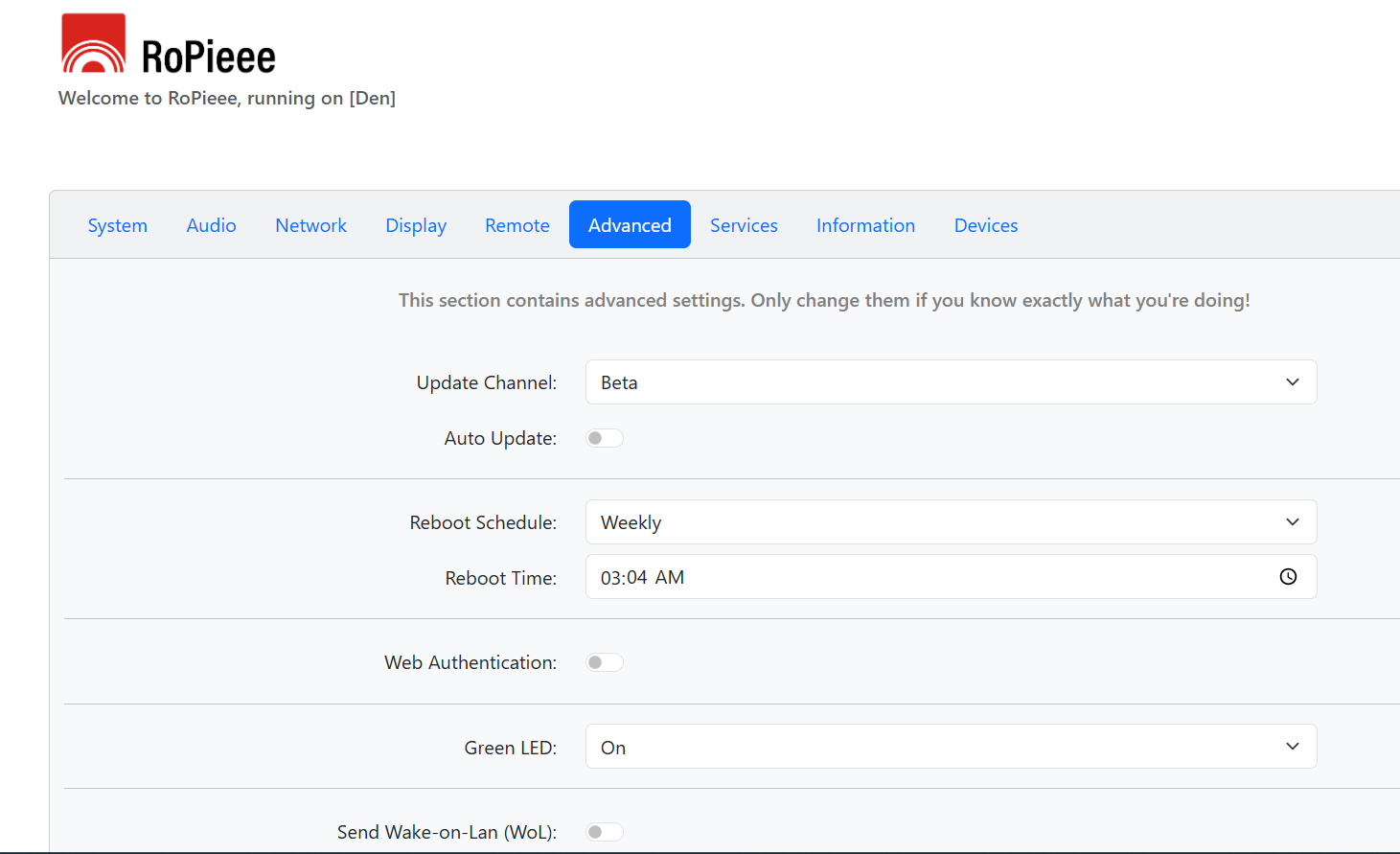Viewport: 1400px width, 854px height.
Task: Open the Green LED dropdown
Action: point(951,747)
